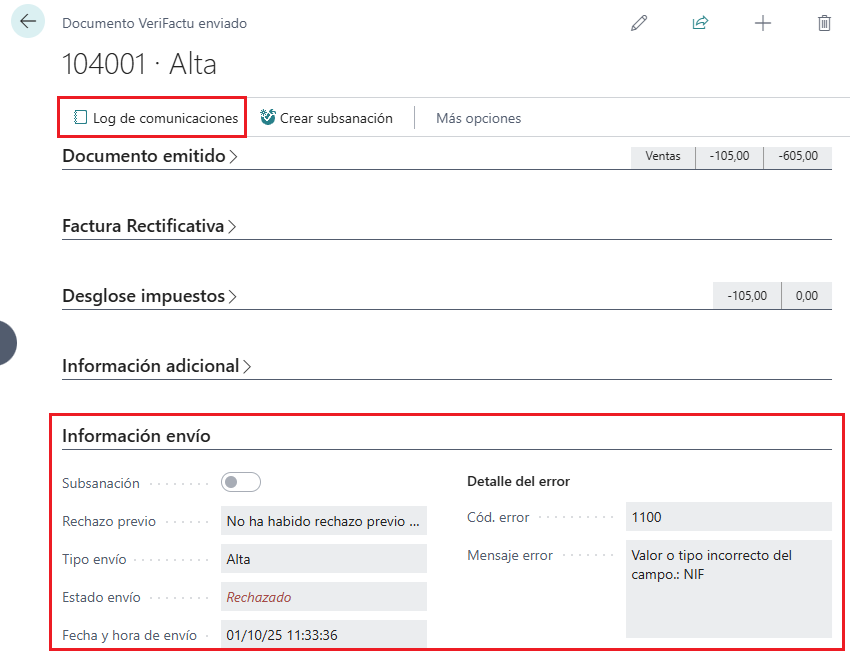Toggle the Subsanación switch

(x=241, y=482)
